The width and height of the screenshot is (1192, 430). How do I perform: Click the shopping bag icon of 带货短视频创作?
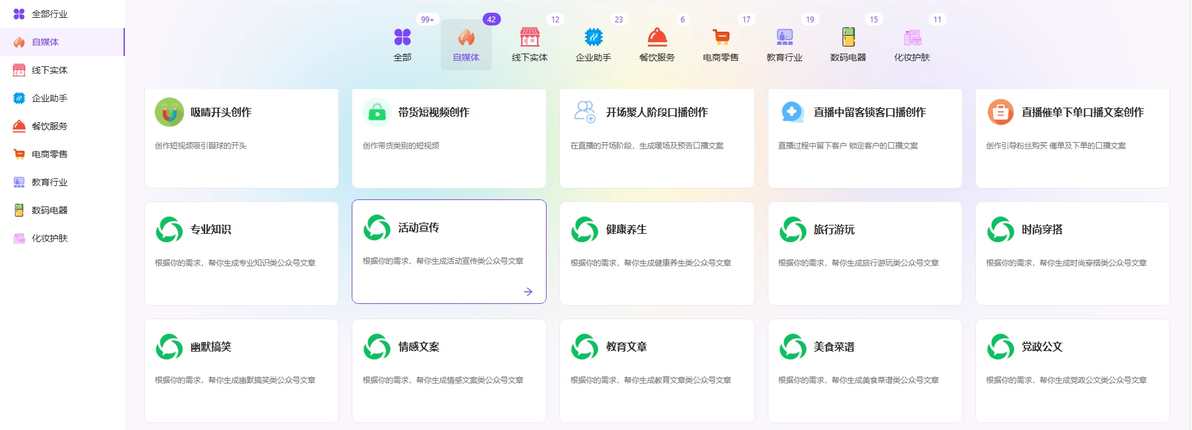[x=377, y=112]
